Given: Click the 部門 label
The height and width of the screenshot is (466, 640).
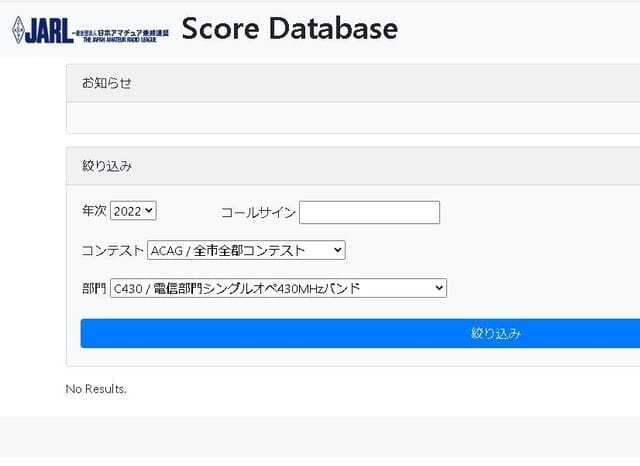Looking at the screenshot, I should (94, 288).
